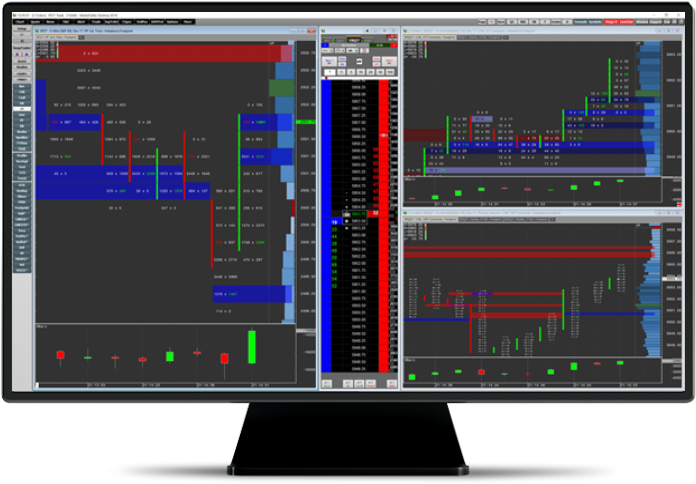This screenshot has height=484, width=696.
Task: Click the green highlighted price row in DOM ladder
Action: (x=357, y=214)
